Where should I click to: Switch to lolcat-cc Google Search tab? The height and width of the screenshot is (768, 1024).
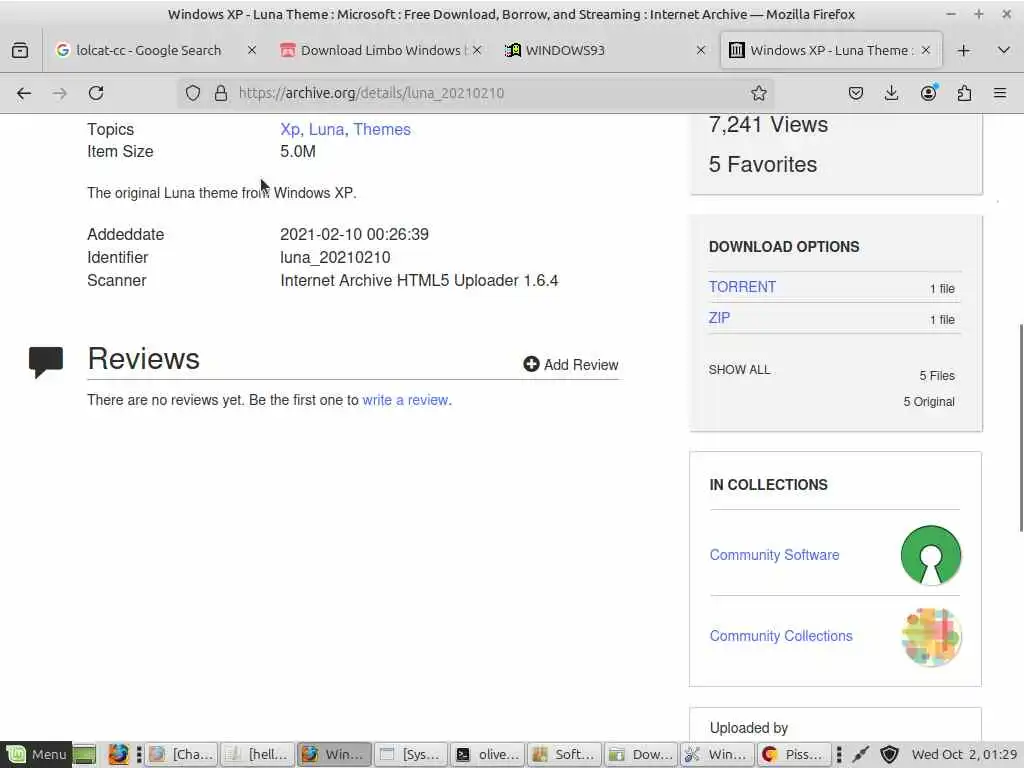coord(149,50)
